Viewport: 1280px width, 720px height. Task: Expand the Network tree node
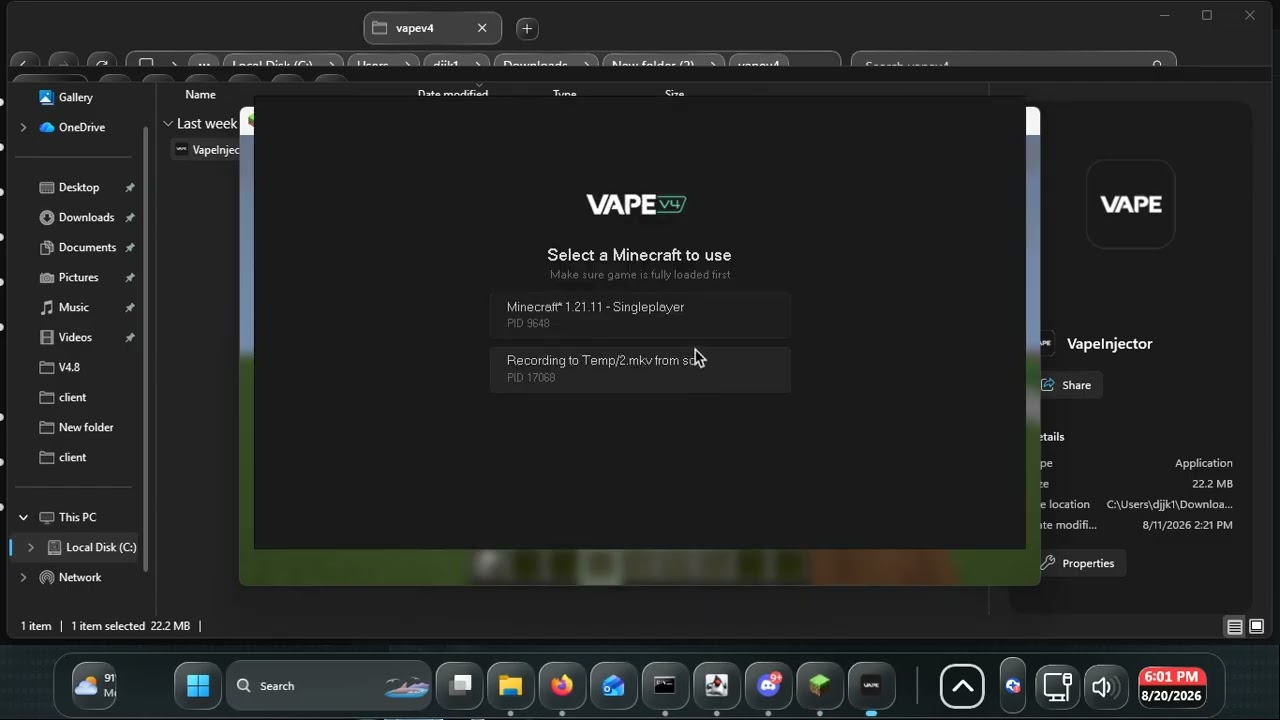coord(23,577)
